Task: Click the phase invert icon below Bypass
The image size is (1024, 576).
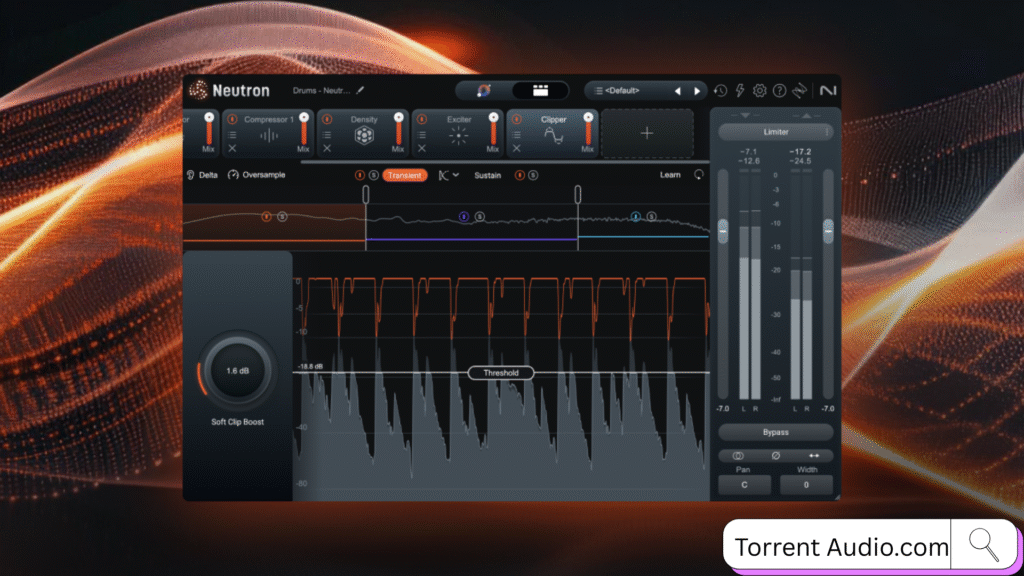Action: 775,456
